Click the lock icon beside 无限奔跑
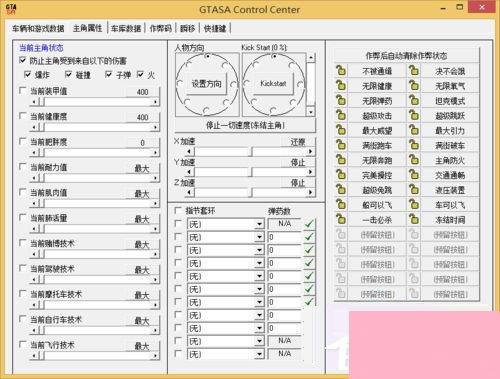The width and height of the screenshot is (500, 379). [341, 160]
